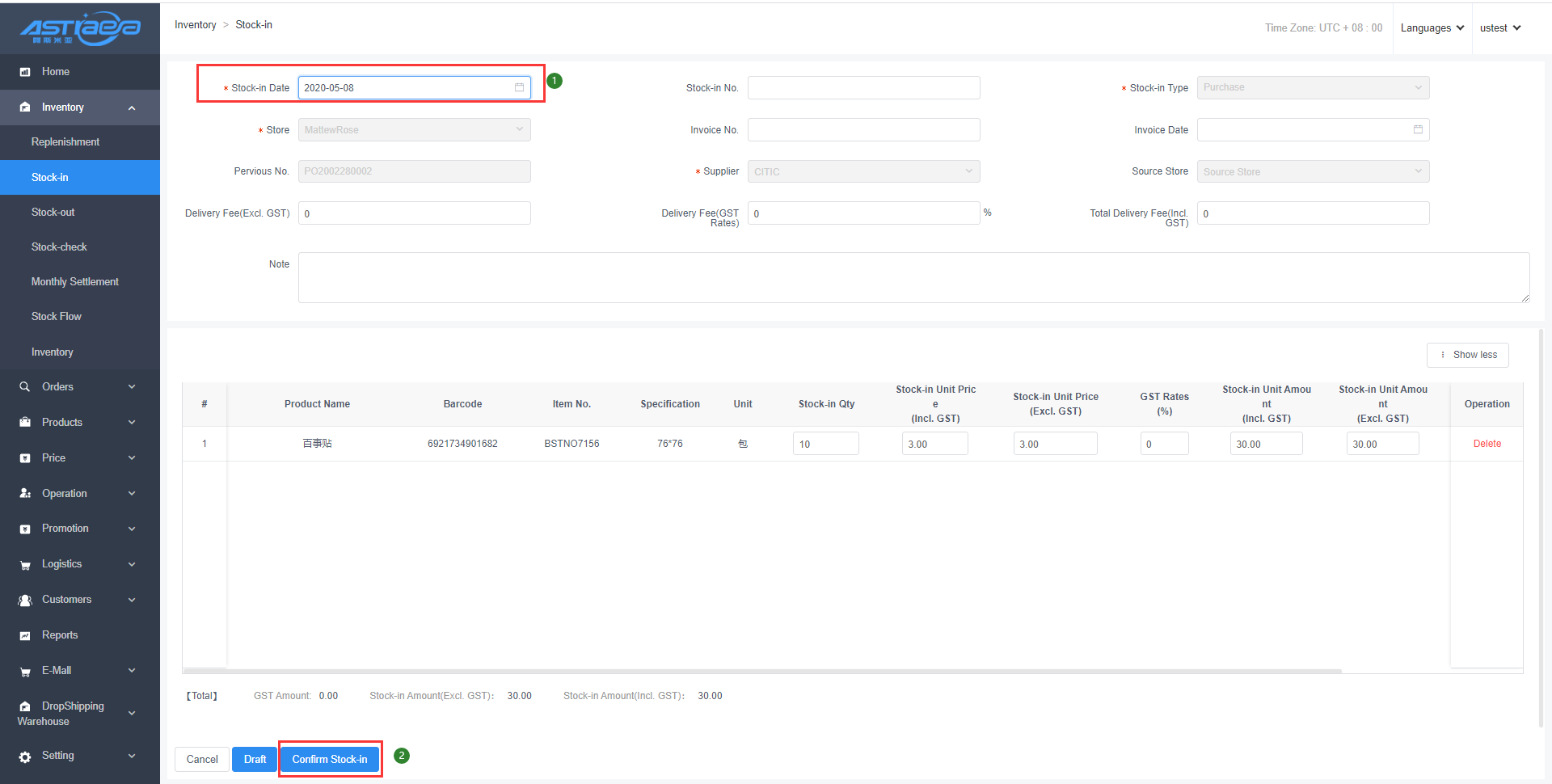Open calendar icon in Stock-in Date field
Viewport: 1552px width, 784px height.
click(519, 87)
